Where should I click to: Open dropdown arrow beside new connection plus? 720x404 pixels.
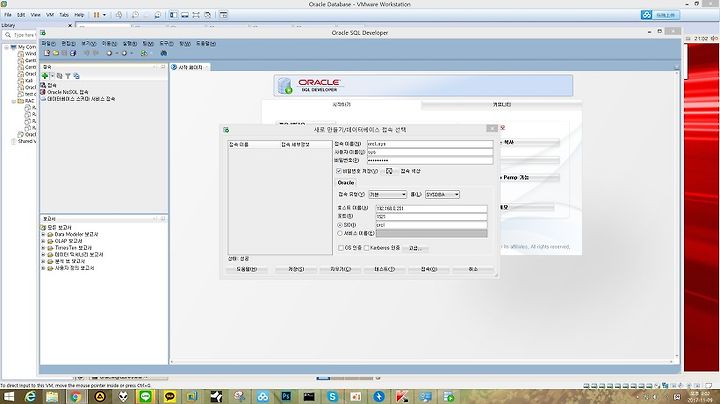[52, 76]
